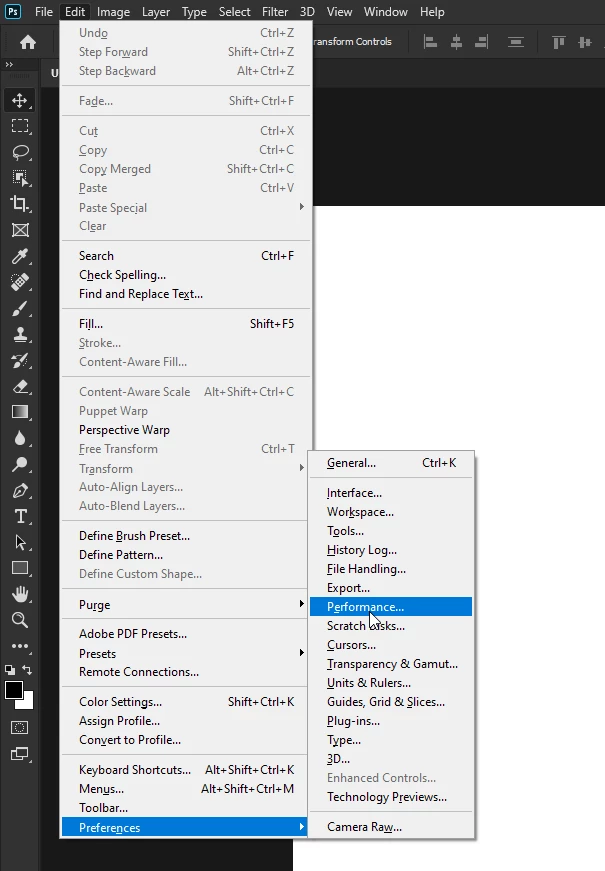This screenshot has height=871, width=605.
Task: Select the Lasso tool
Action: pyautogui.click(x=20, y=152)
